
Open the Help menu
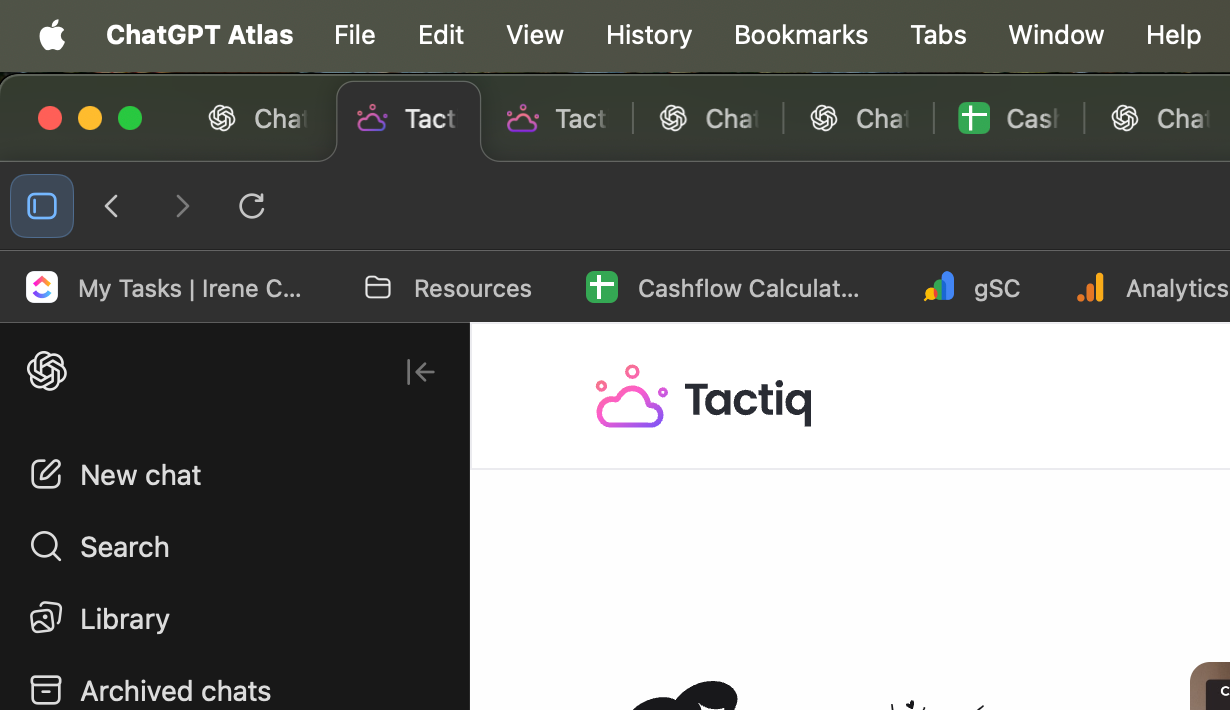1174,35
